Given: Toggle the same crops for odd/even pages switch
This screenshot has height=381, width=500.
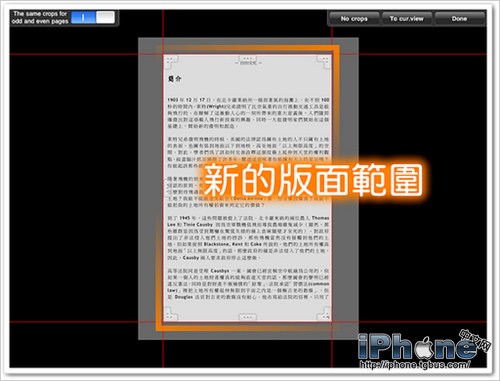Looking at the screenshot, I should (x=93, y=17).
